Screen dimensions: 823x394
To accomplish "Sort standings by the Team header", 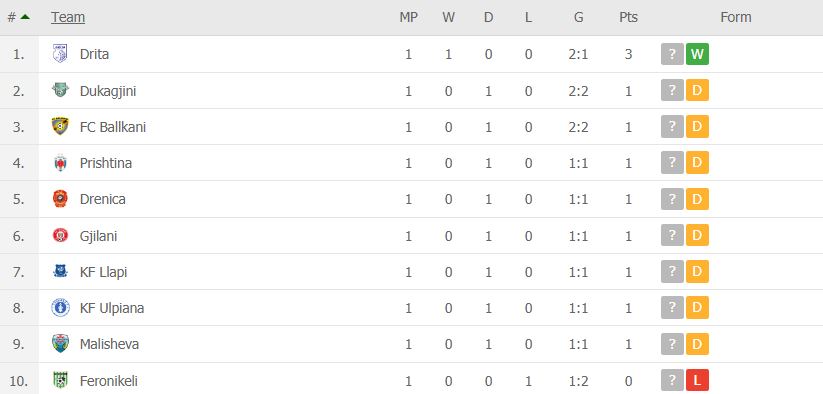I will click(x=68, y=17).
